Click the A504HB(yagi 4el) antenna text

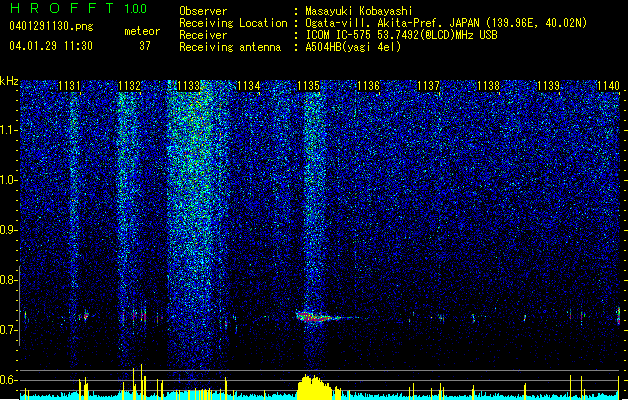pyautogui.click(x=353, y=47)
